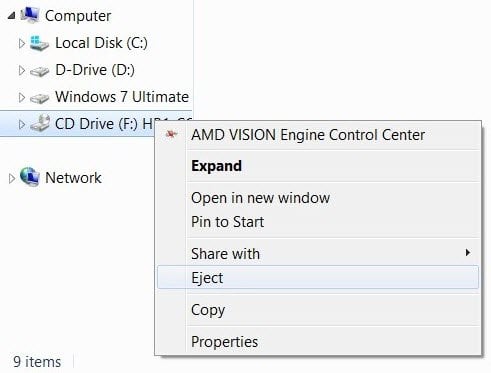491x373 pixels.
Task: Select Properties in context menu
Action: pos(225,342)
